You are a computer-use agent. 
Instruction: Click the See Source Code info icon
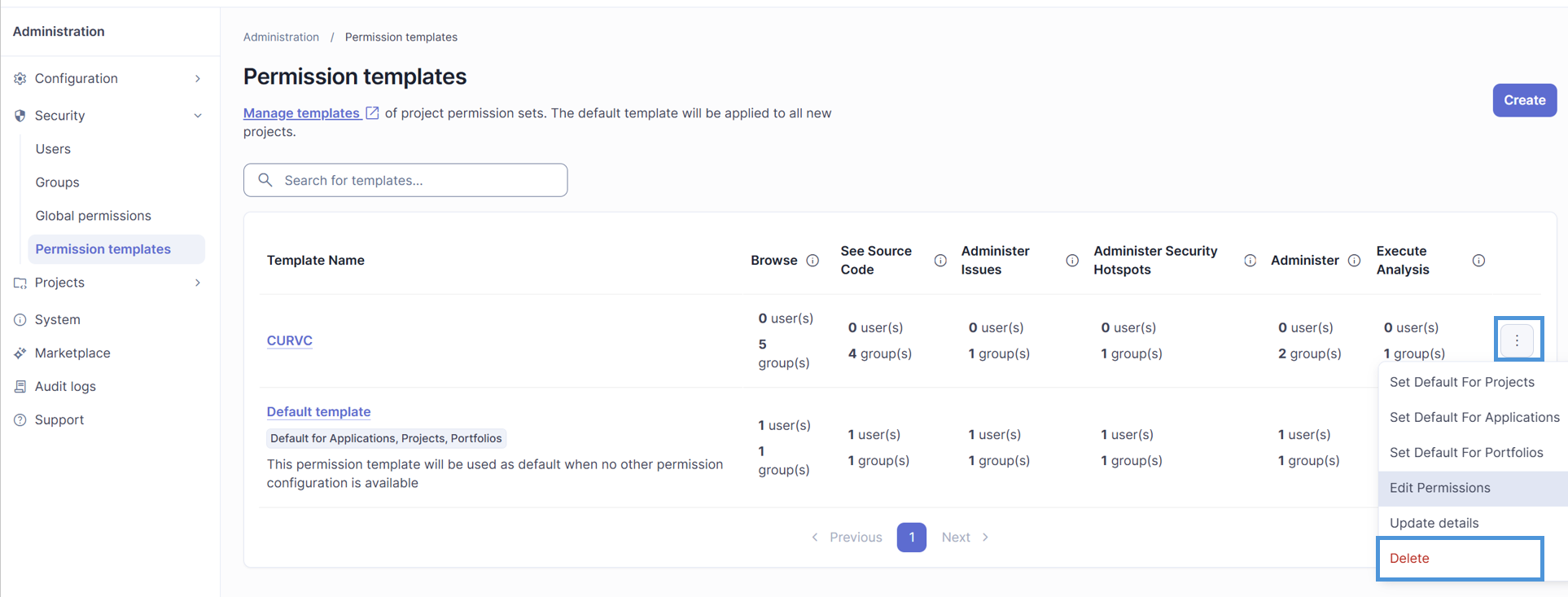[940, 261]
